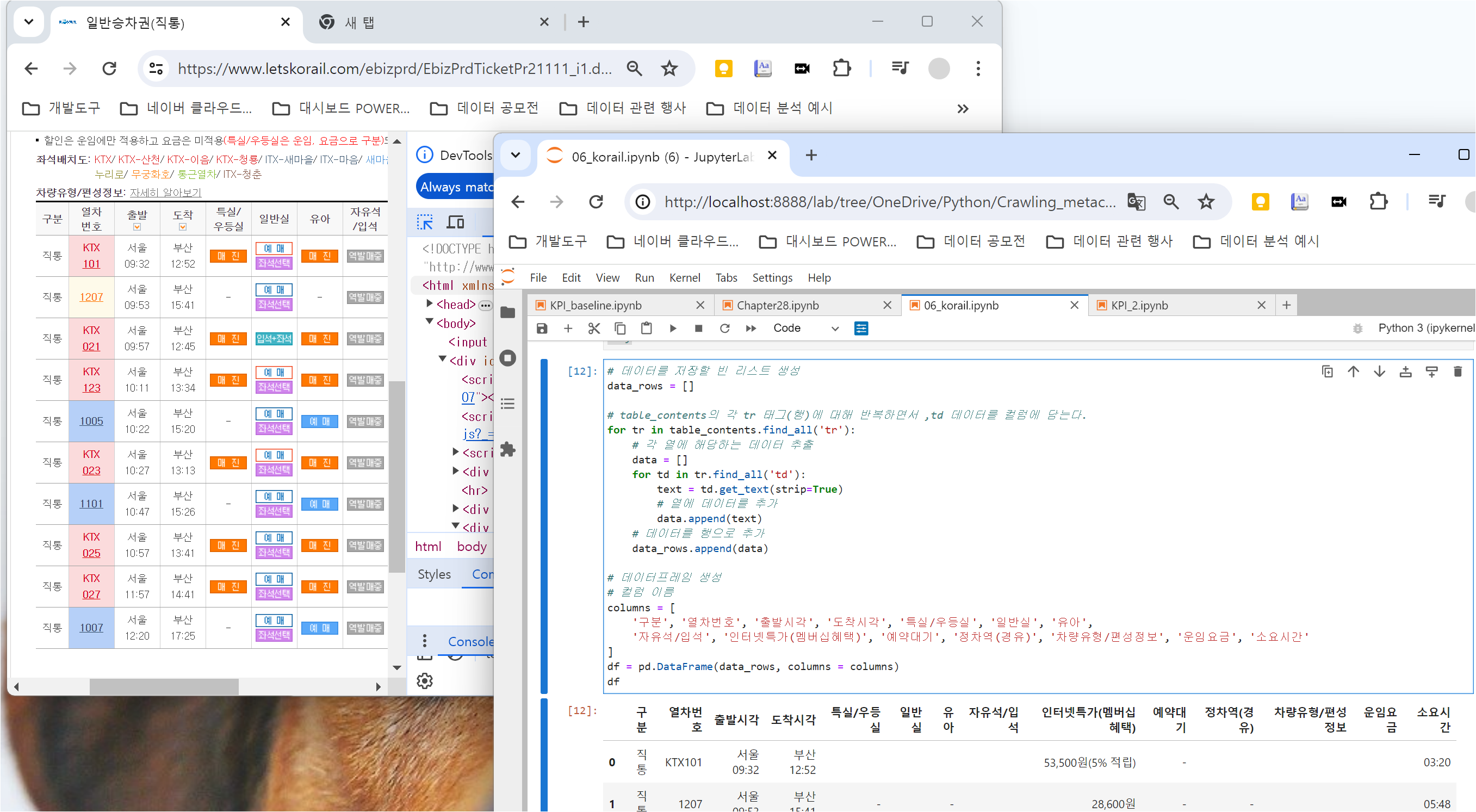The width and height of the screenshot is (1476, 812).
Task: Click the Korail page horizontal scrollbar
Action: (164, 686)
